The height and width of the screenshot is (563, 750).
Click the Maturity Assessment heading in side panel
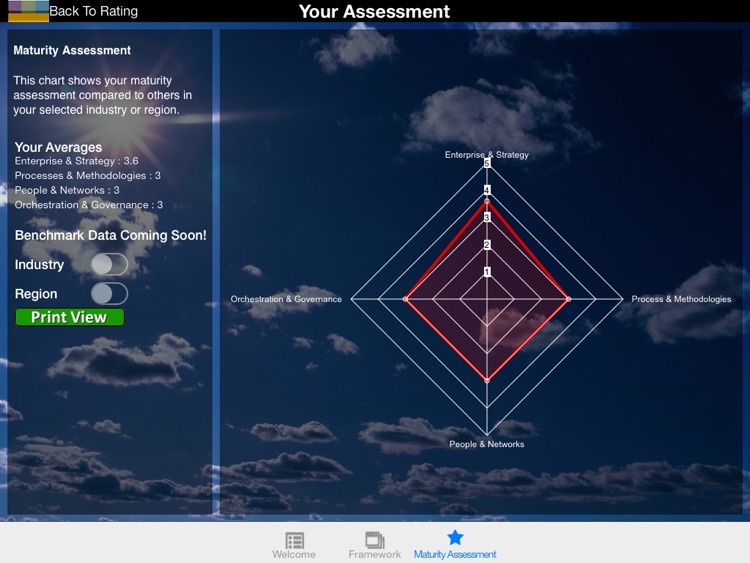[72, 50]
